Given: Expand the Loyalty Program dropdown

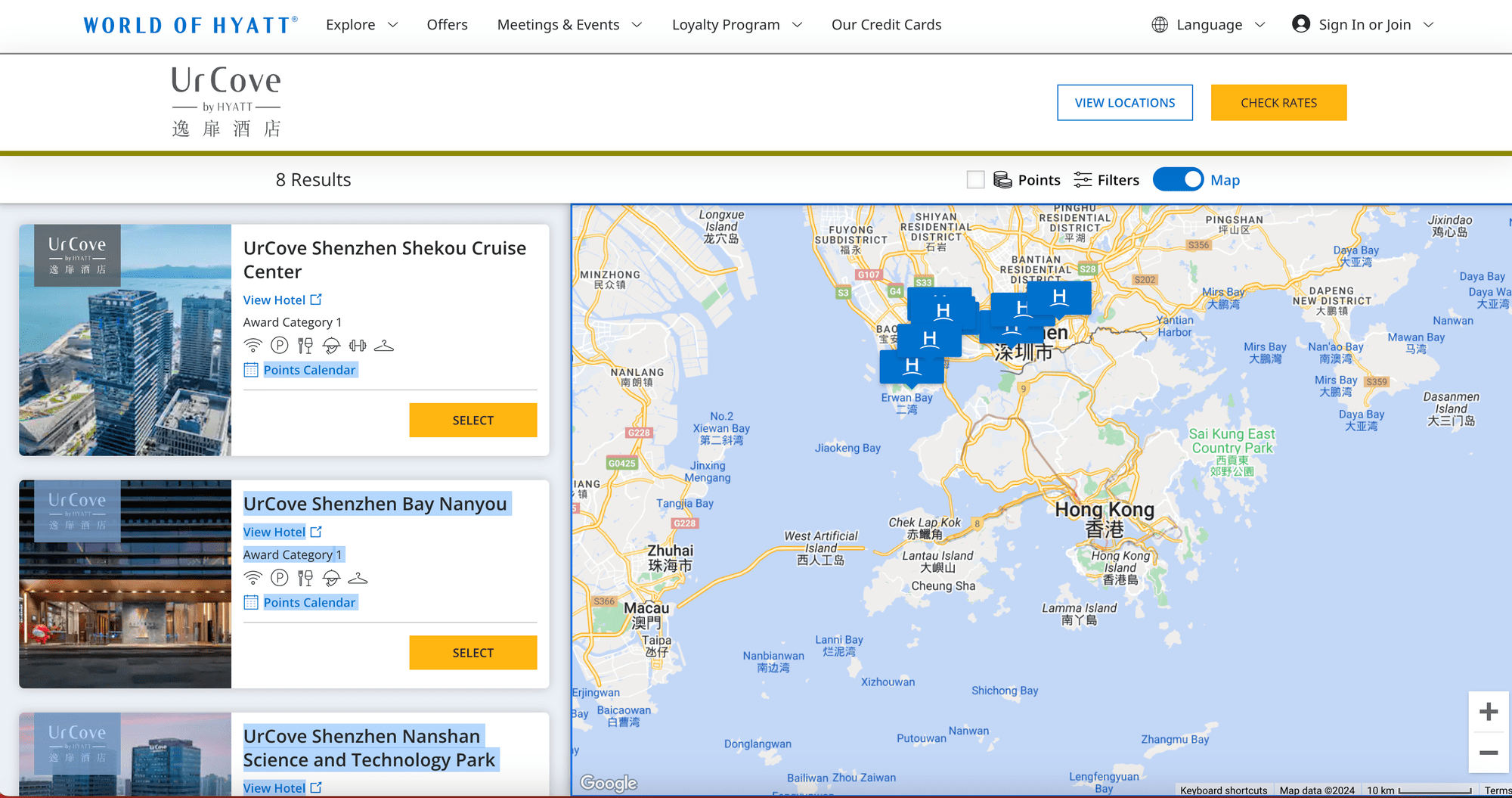Looking at the screenshot, I should 736,25.
